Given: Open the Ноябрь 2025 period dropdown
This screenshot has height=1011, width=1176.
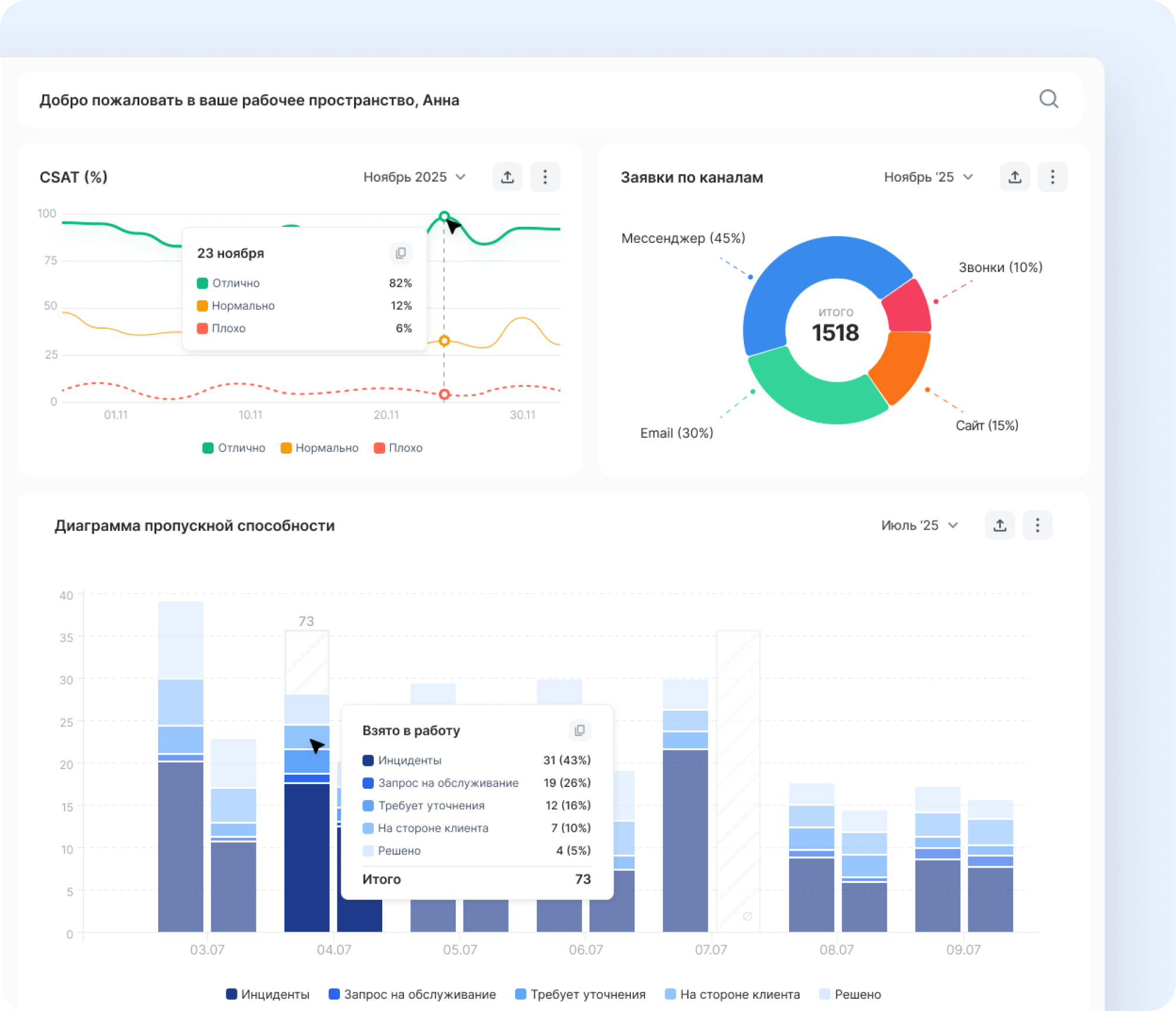Looking at the screenshot, I should 414,177.
